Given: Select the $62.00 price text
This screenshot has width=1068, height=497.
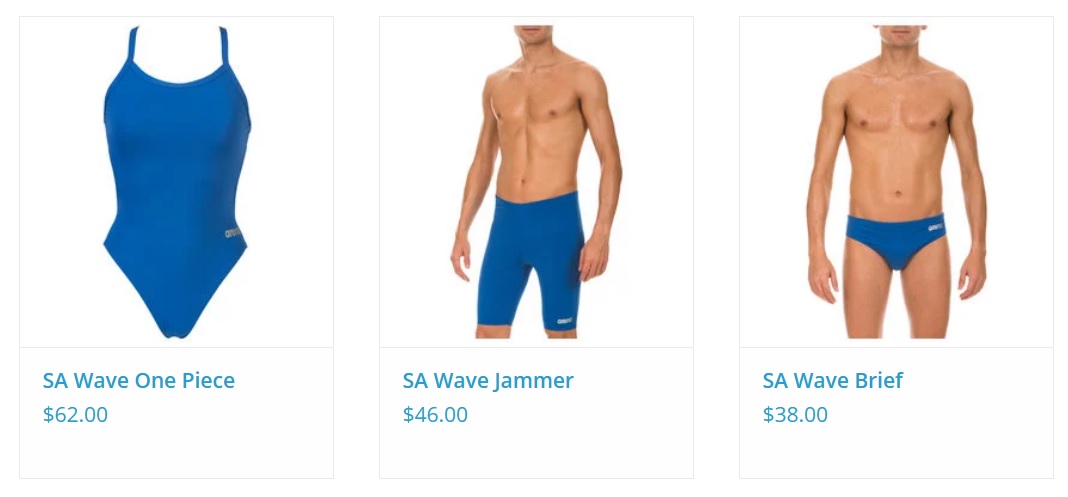Looking at the screenshot, I should coord(75,415).
